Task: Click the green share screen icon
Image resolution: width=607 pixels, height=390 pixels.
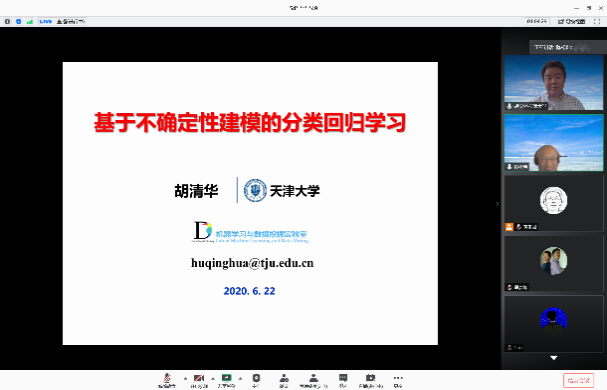Action: [226, 378]
